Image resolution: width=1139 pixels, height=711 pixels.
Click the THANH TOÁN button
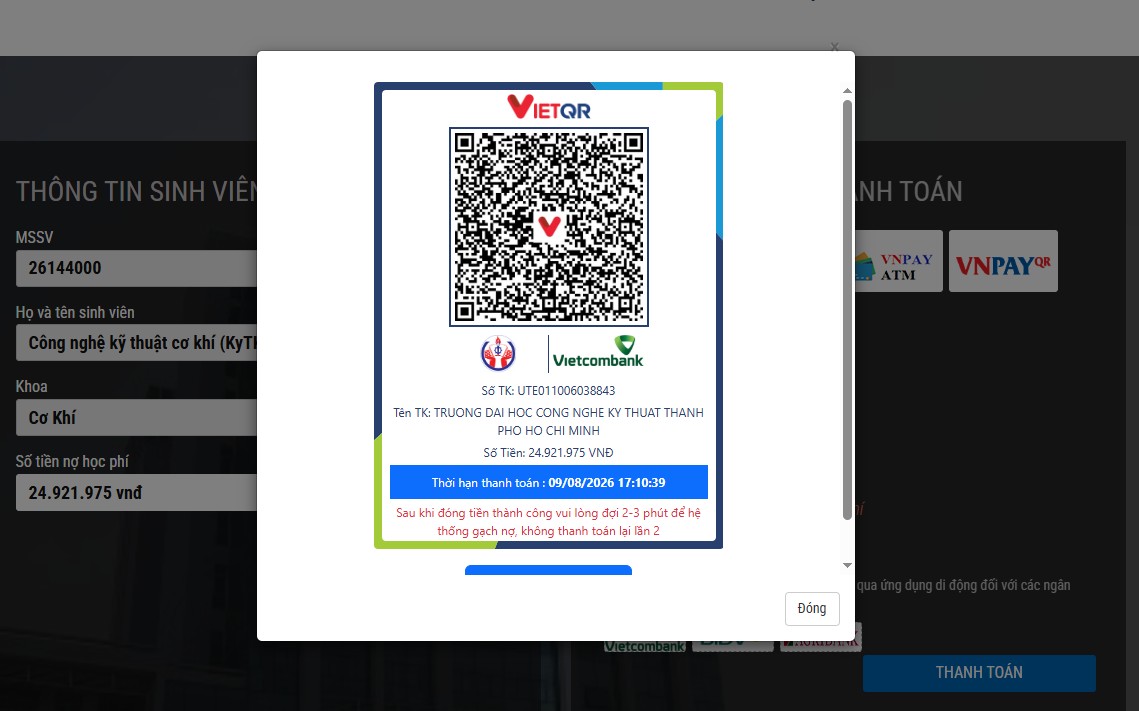pos(979,673)
